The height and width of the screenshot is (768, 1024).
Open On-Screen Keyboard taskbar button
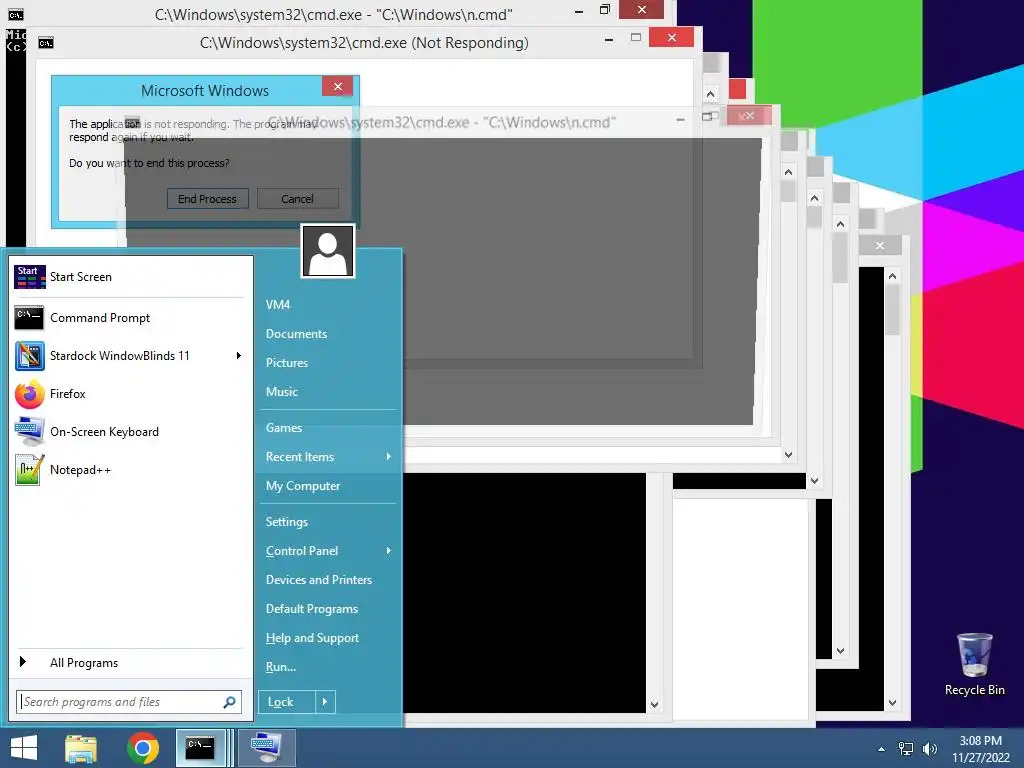[x=266, y=748]
